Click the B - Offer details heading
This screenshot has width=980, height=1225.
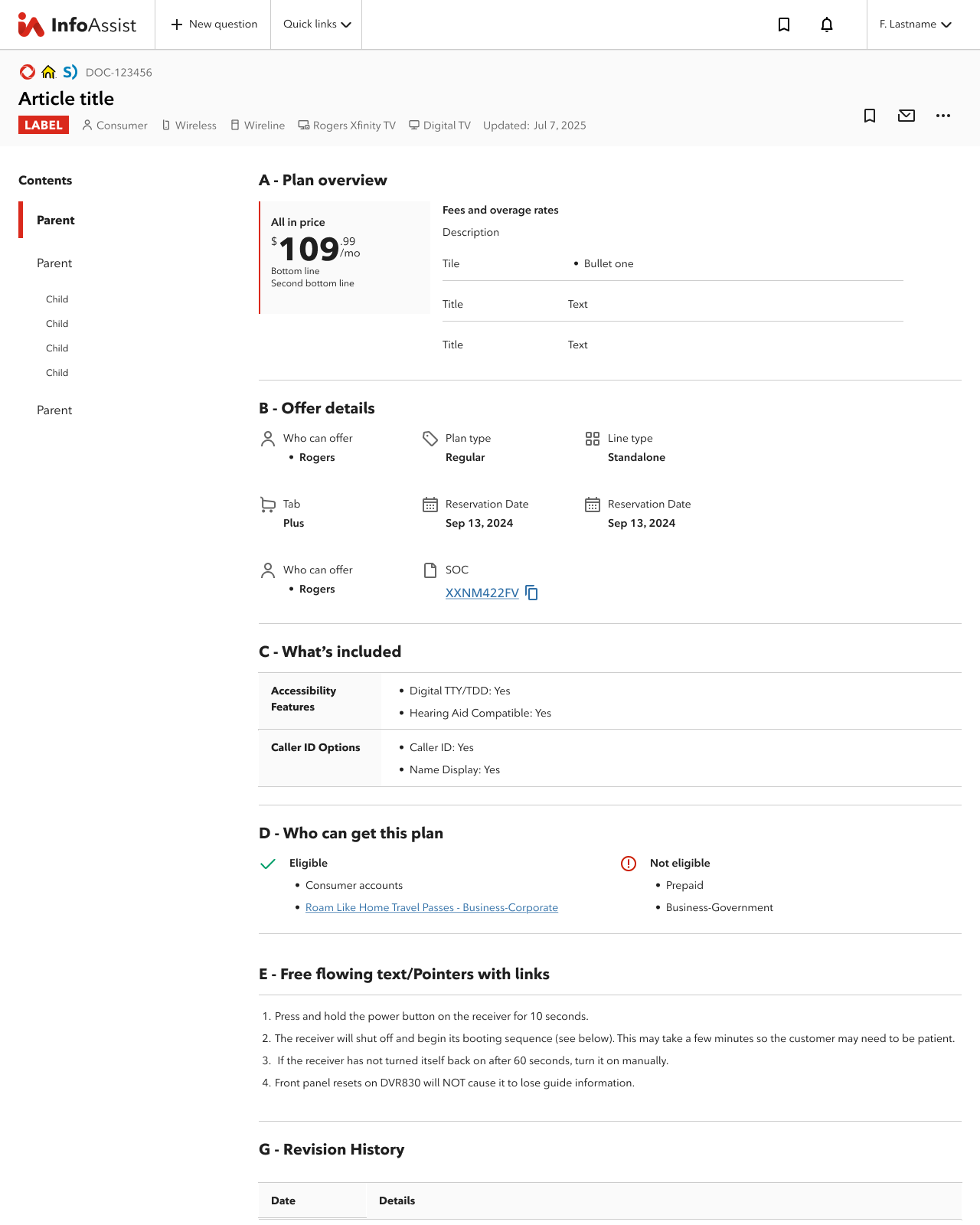[x=317, y=408]
